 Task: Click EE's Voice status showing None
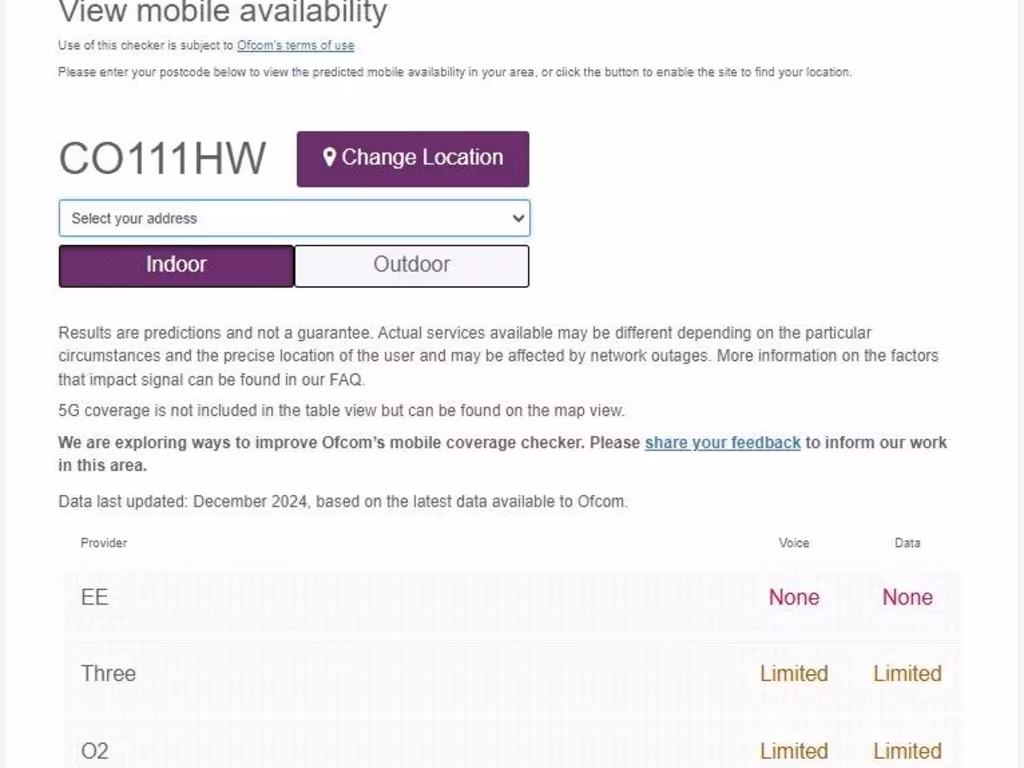point(794,597)
